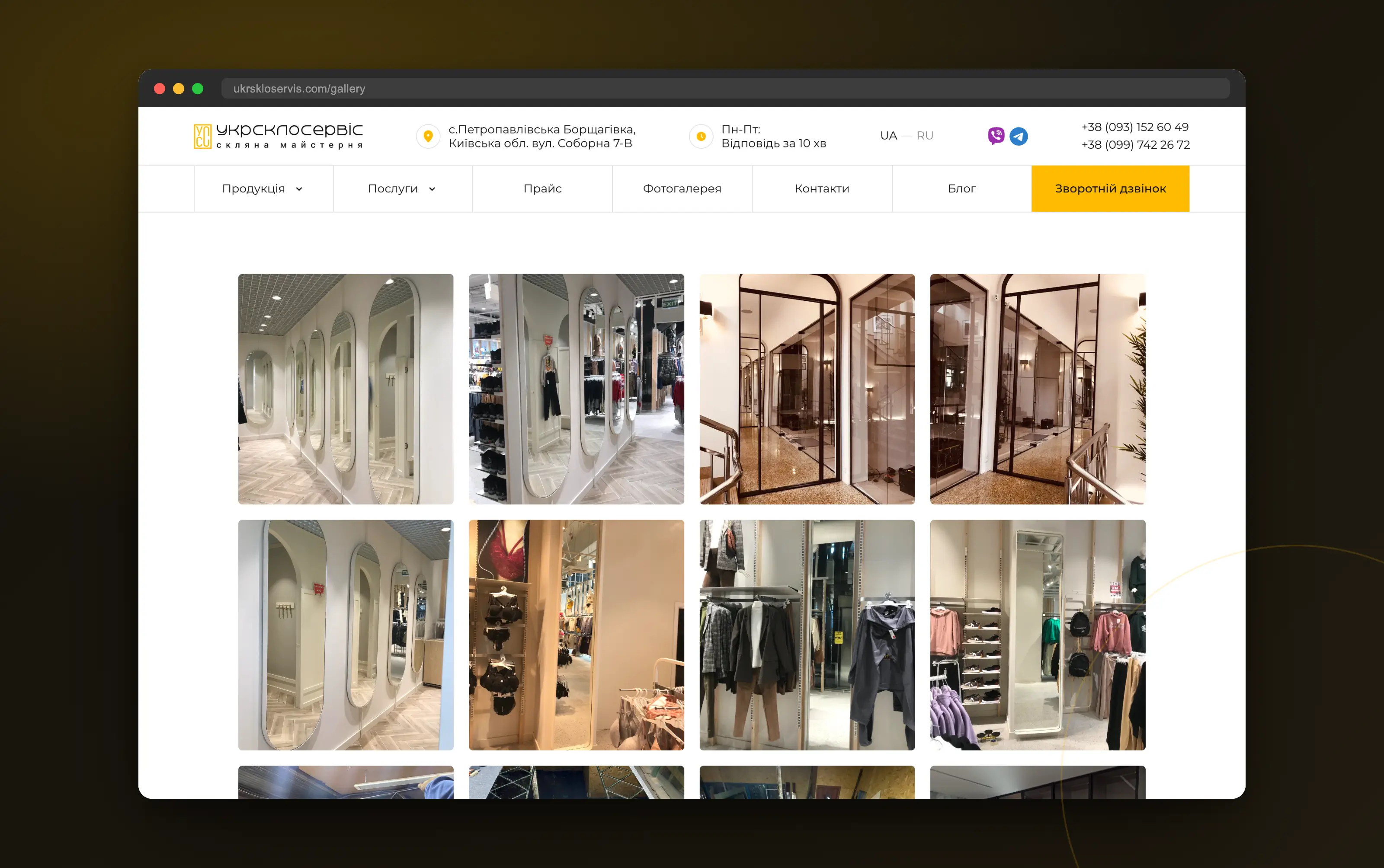The image size is (1384, 868).
Task: Go to the Контакти page
Action: click(x=822, y=189)
